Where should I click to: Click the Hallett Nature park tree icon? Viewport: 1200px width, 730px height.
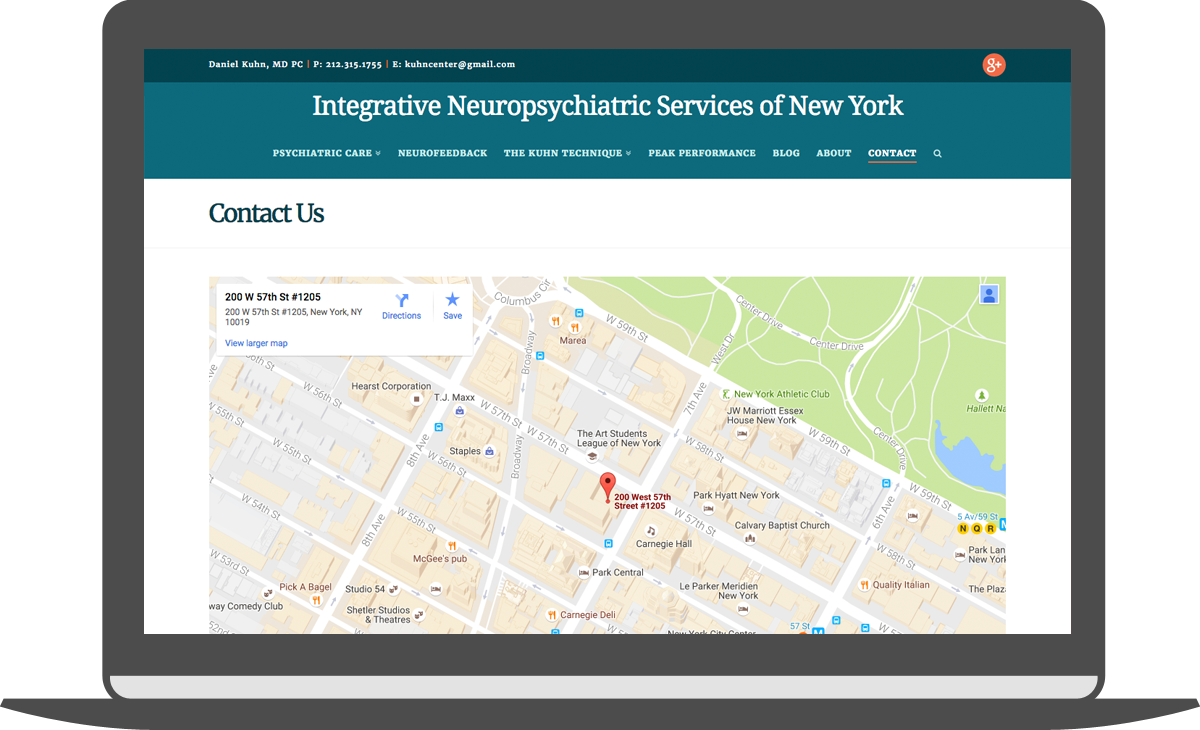[981, 395]
